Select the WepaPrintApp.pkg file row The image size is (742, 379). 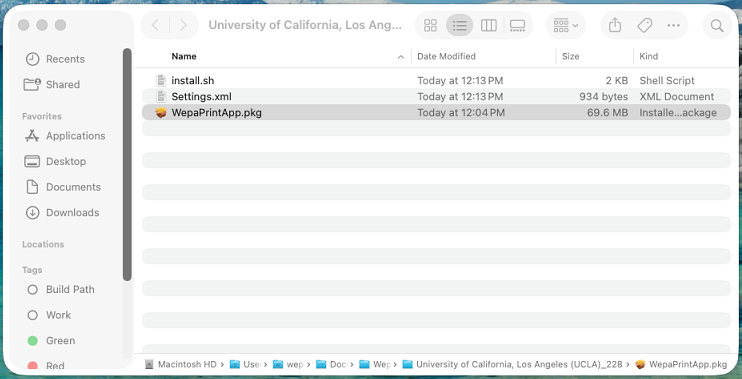click(x=436, y=113)
